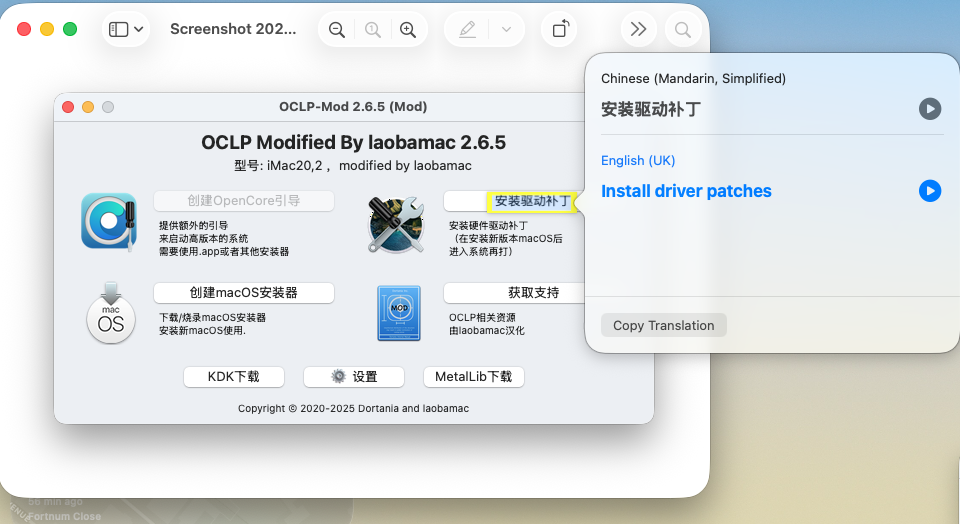Open 设置 with the gear icon
Image resolution: width=960 pixels, height=524 pixels.
(354, 377)
